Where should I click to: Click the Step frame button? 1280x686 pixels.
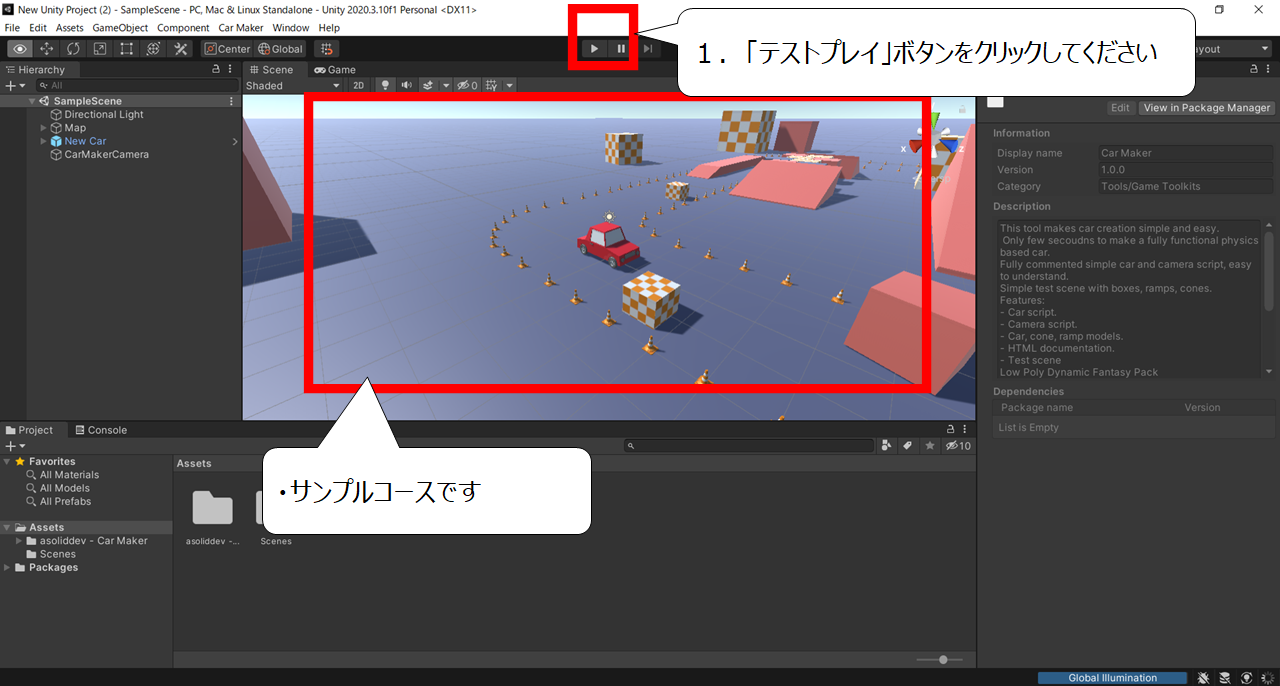coord(648,49)
